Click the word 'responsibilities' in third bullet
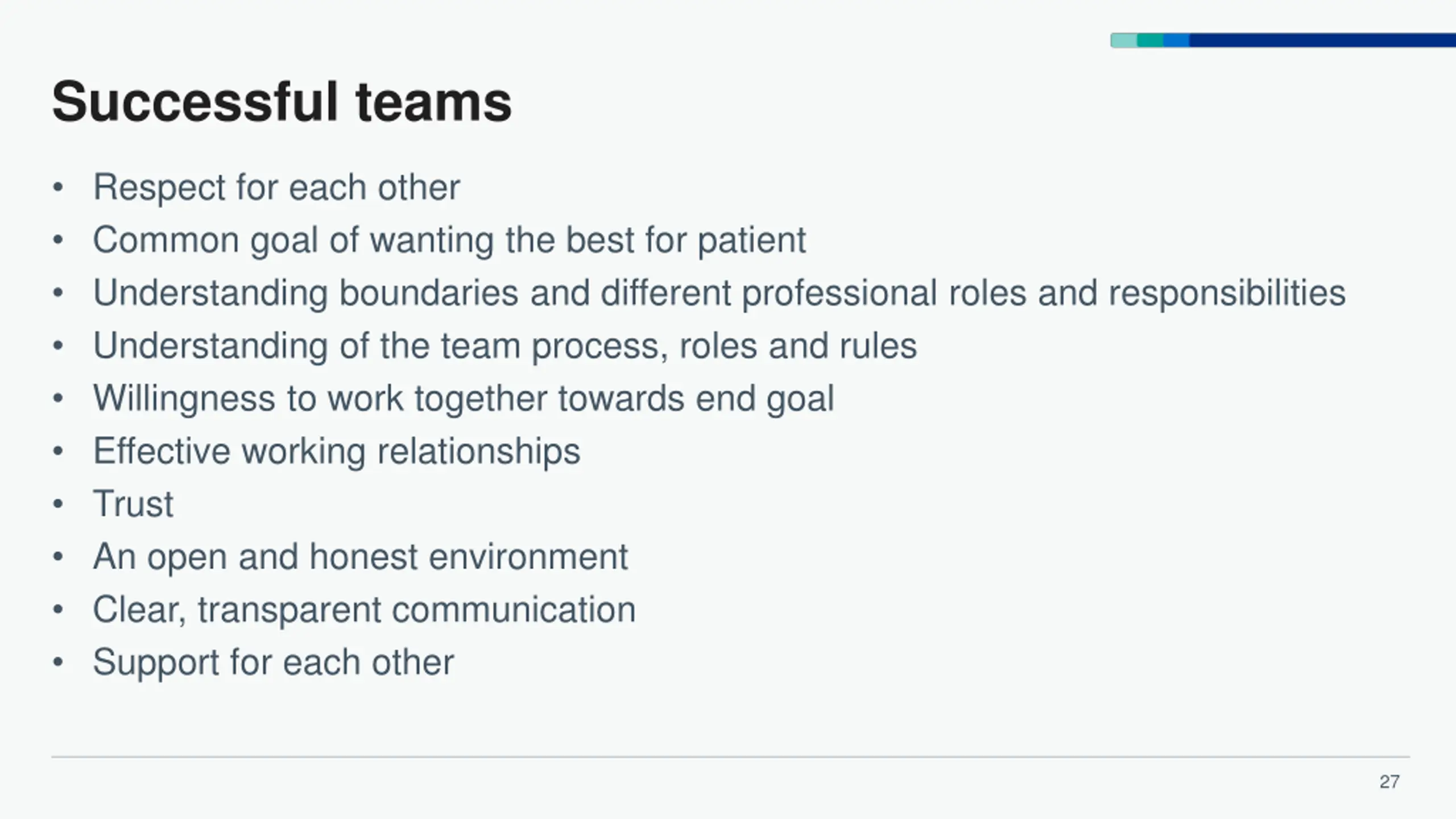Image resolution: width=1456 pixels, height=819 pixels. (x=1227, y=293)
